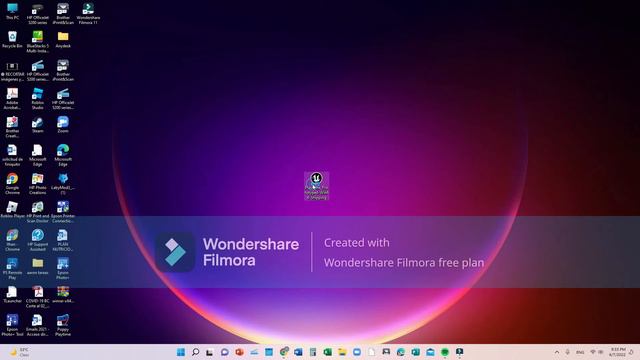Select the Poppy Playtime shortcut
The height and width of the screenshot is (360, 640).
click(63, 325)
